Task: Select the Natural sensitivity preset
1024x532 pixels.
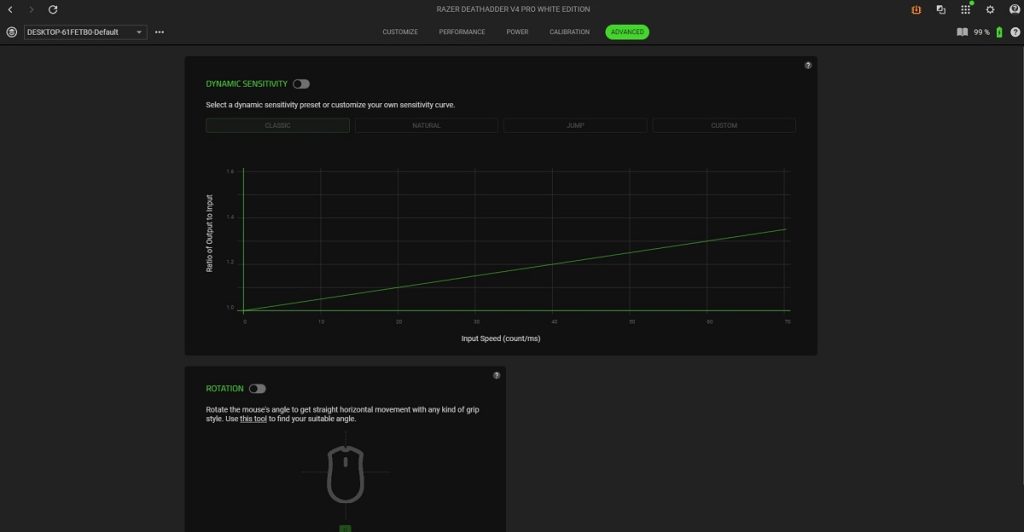Action: [426, 125]
